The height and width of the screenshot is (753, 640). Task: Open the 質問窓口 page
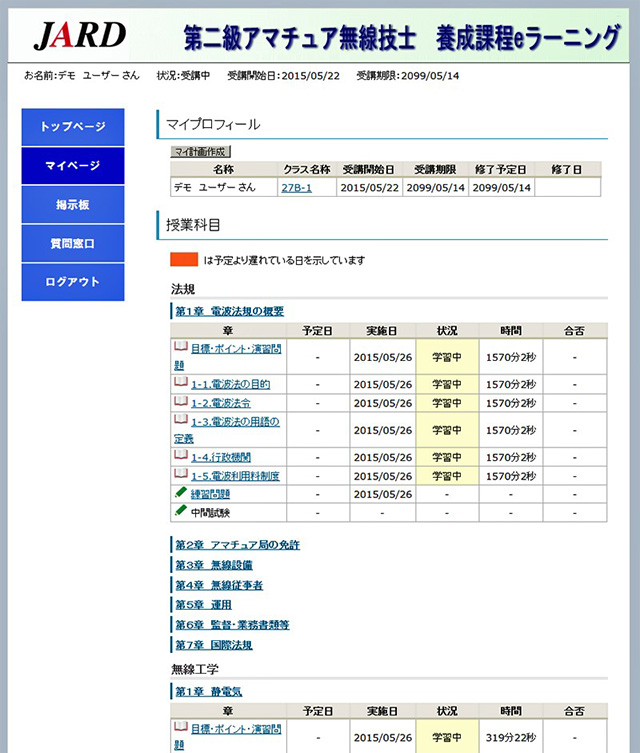[73, 243]
